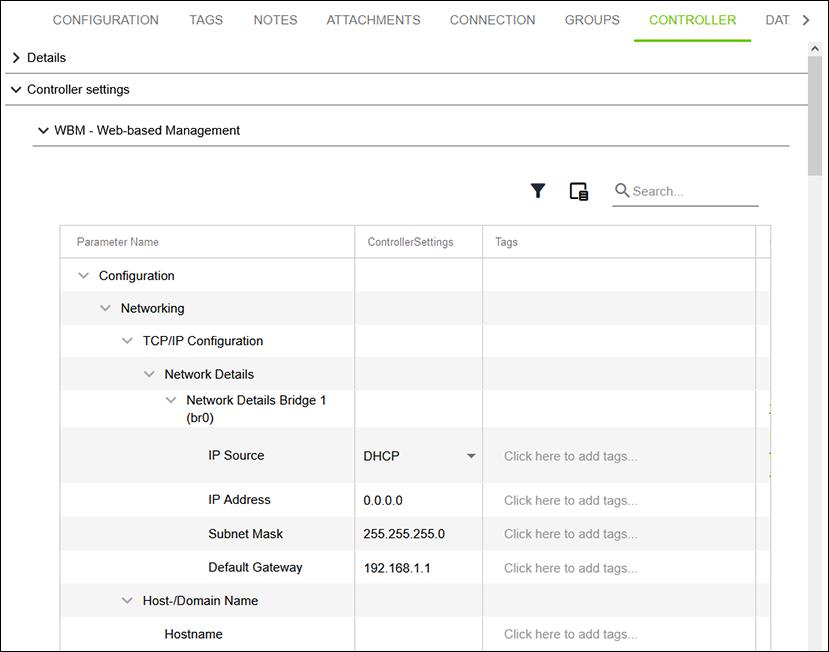
Task: Expand the Details section
Action: point(16,58)
